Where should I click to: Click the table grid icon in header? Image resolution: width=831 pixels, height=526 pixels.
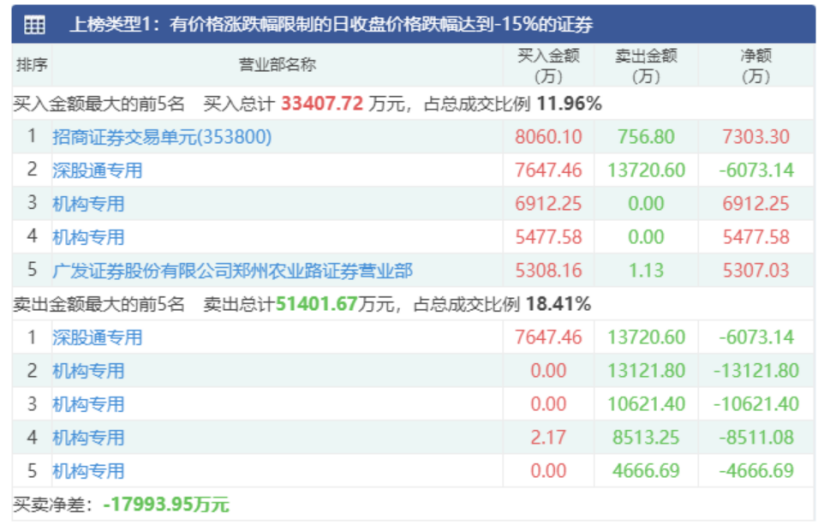[x=34, y=24]
